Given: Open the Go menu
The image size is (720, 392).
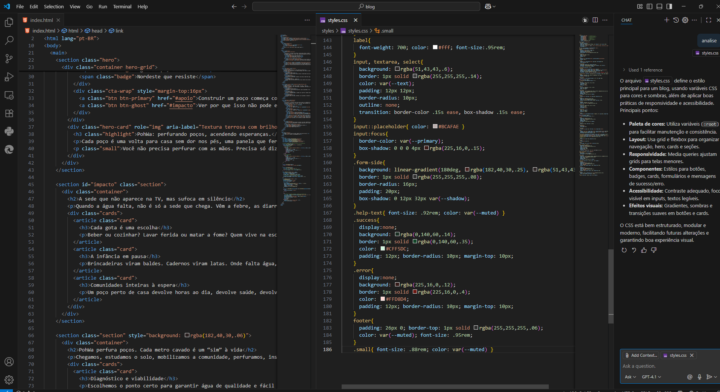Looking at the screenshot, I should click(x=89, y=6).
